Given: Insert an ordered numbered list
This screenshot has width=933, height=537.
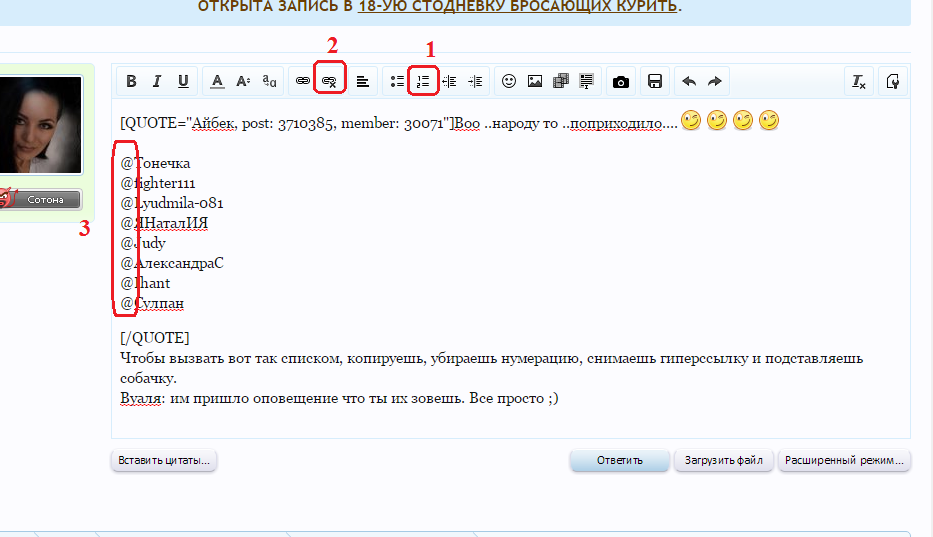Looking at the screenshot, I should coord(423,82).
